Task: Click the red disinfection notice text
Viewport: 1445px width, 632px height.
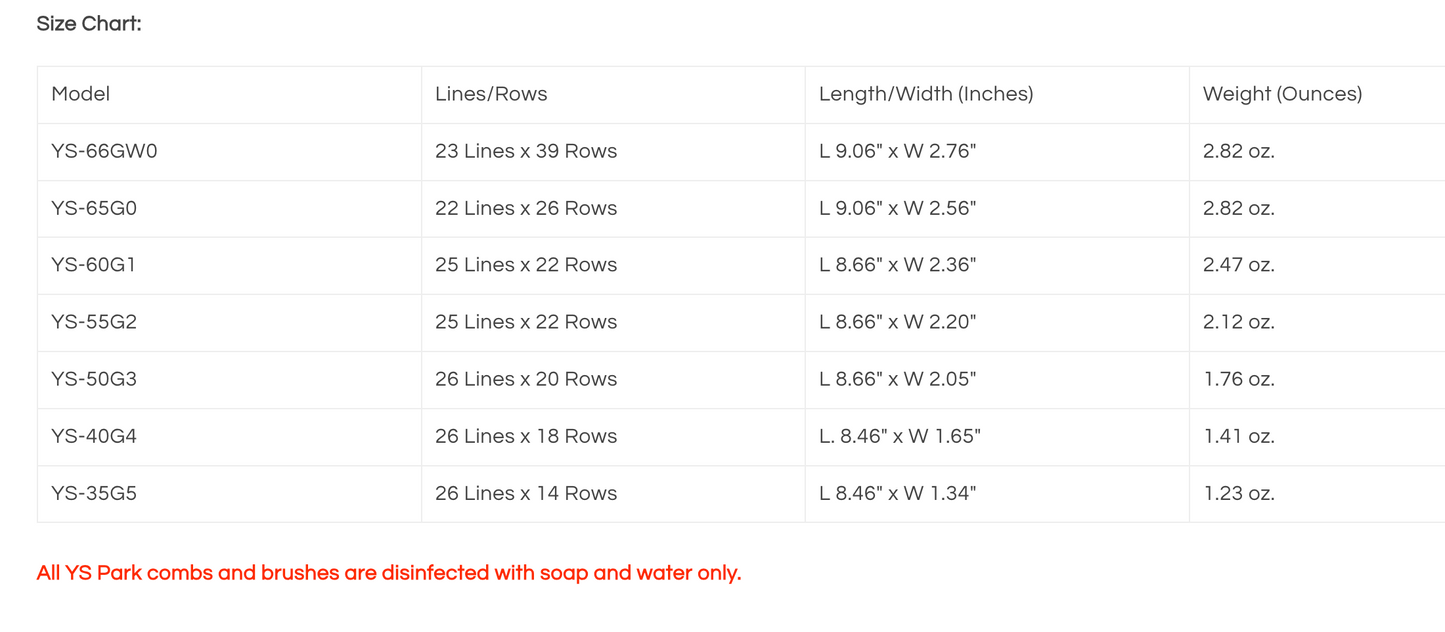Action: click(x=389, y=573)
